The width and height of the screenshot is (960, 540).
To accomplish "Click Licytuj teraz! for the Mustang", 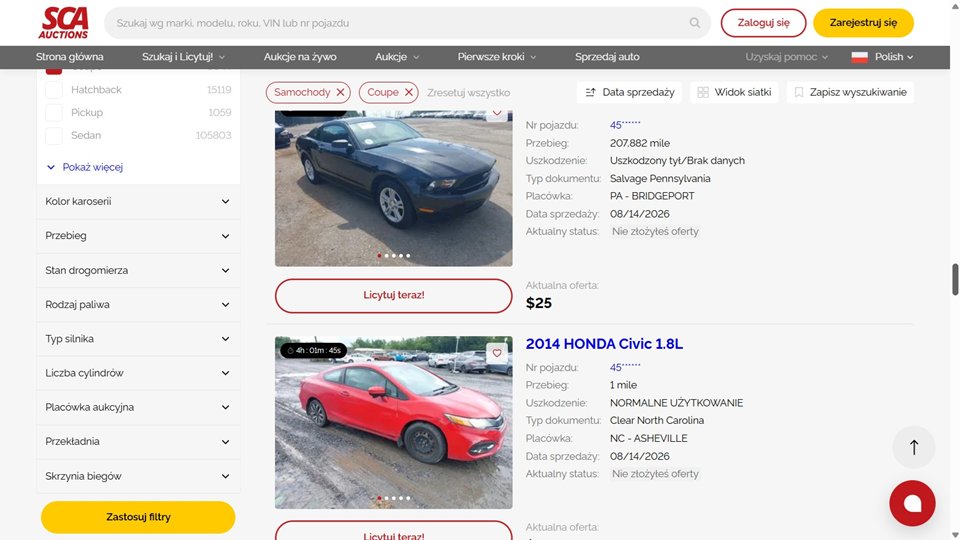I will coord(394,295).
